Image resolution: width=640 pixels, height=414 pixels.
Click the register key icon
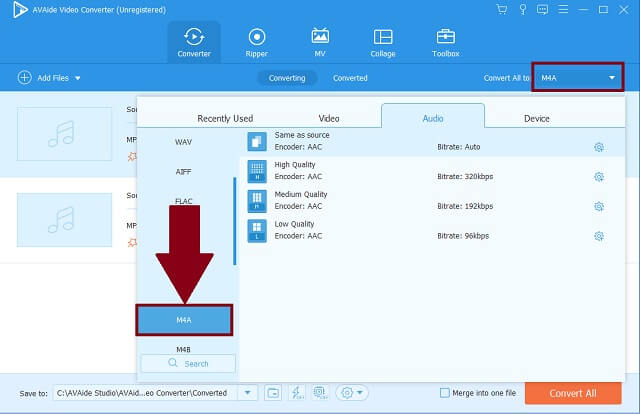click(x=521, y=9)
